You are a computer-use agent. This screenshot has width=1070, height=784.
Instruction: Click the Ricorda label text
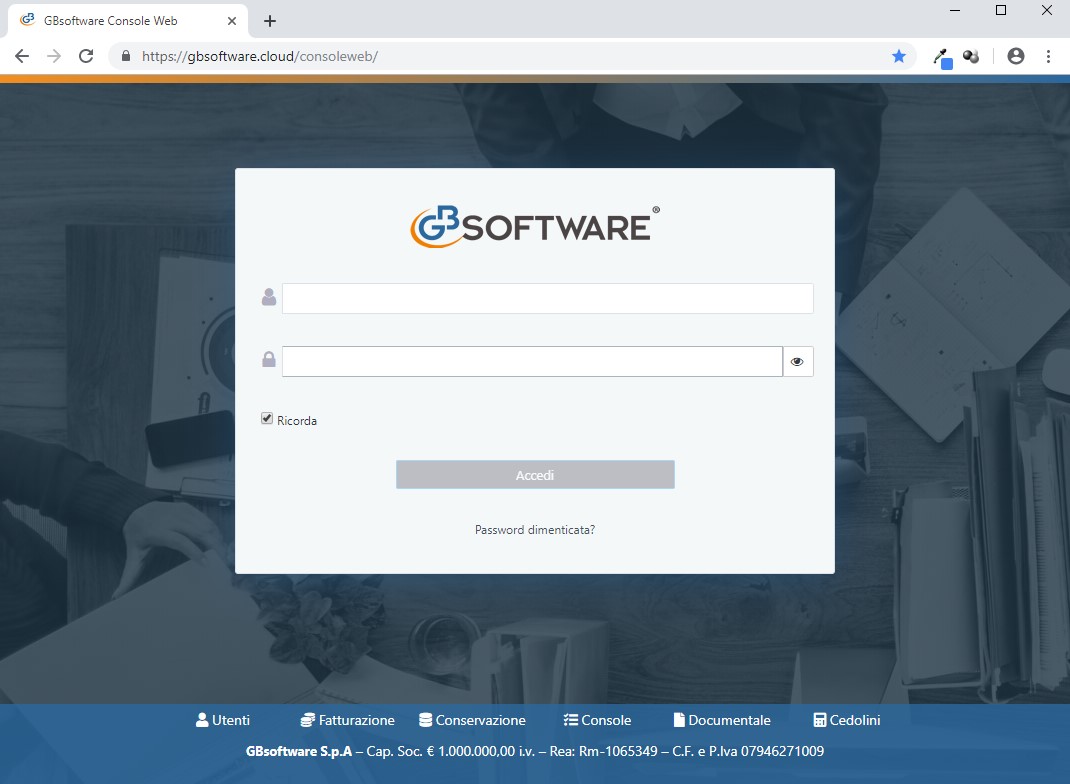pyautogui.click(x=297, y=421)
